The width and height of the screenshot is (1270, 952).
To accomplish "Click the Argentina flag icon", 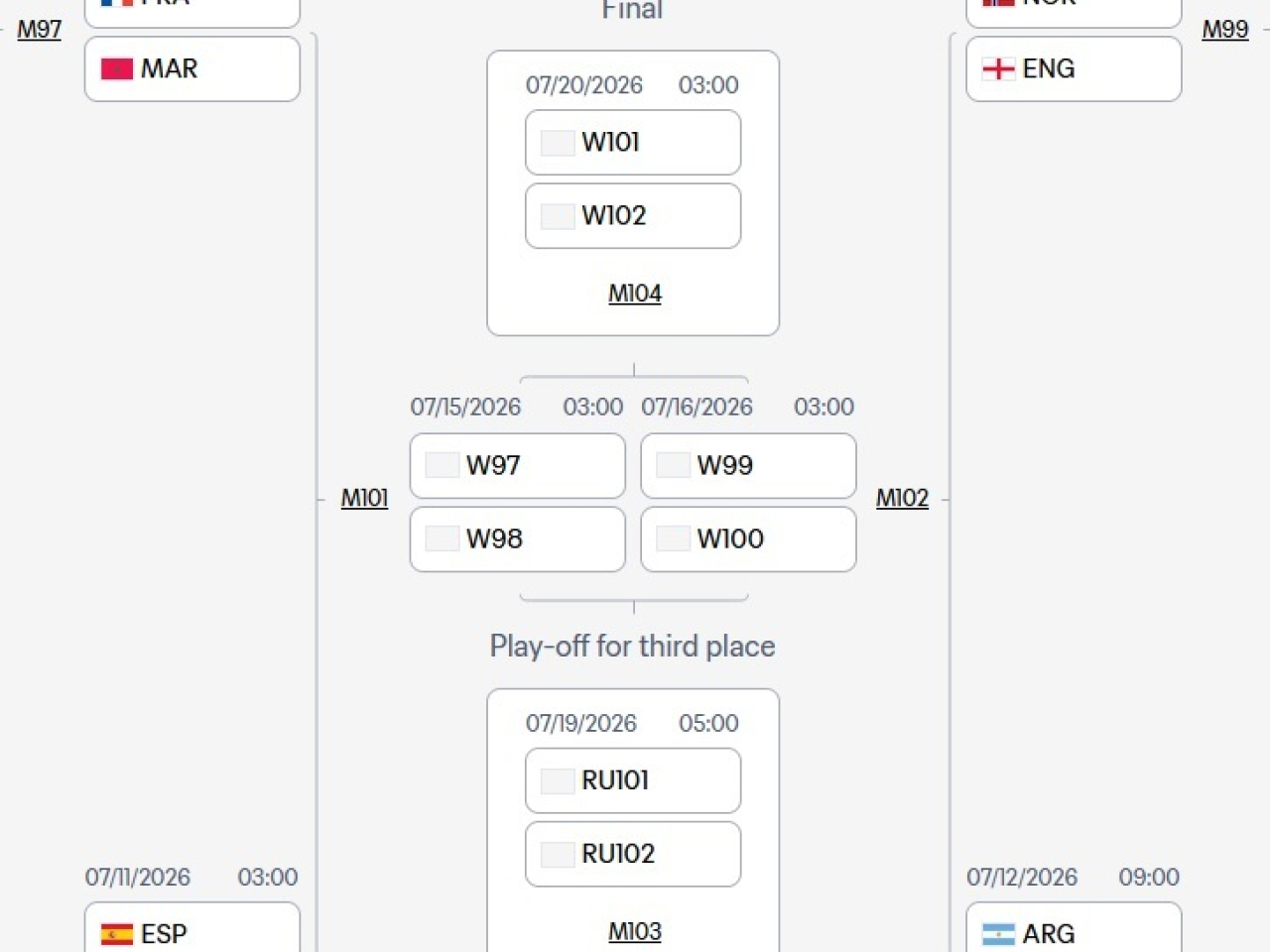I will click(x=998, y=934).
